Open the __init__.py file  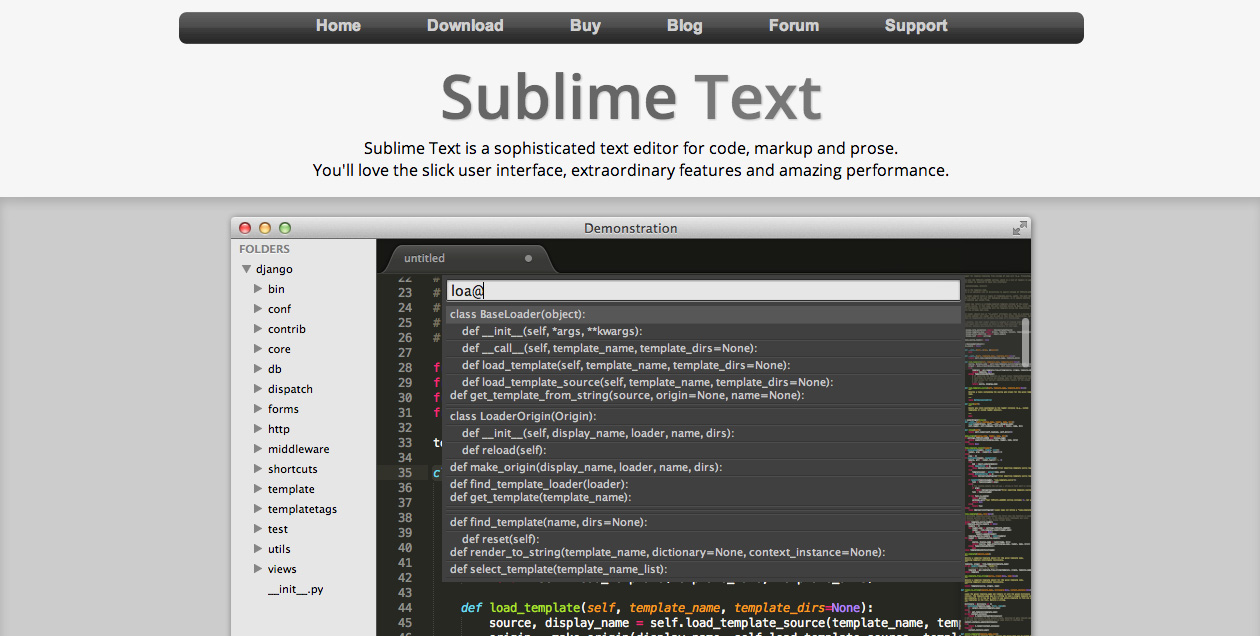pos(295,589)
